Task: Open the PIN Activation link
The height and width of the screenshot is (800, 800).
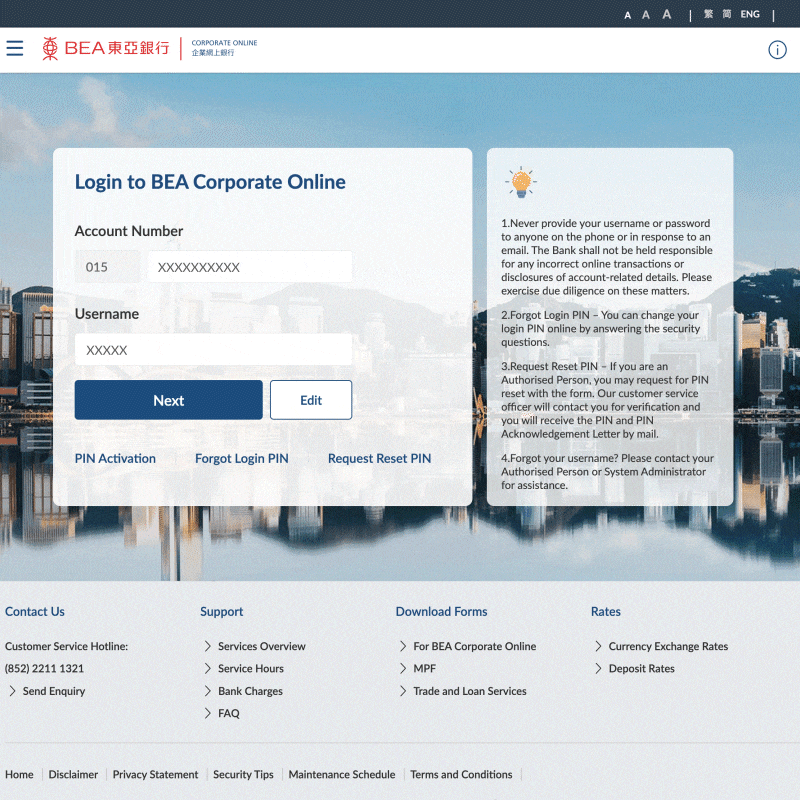Action: 115,459
